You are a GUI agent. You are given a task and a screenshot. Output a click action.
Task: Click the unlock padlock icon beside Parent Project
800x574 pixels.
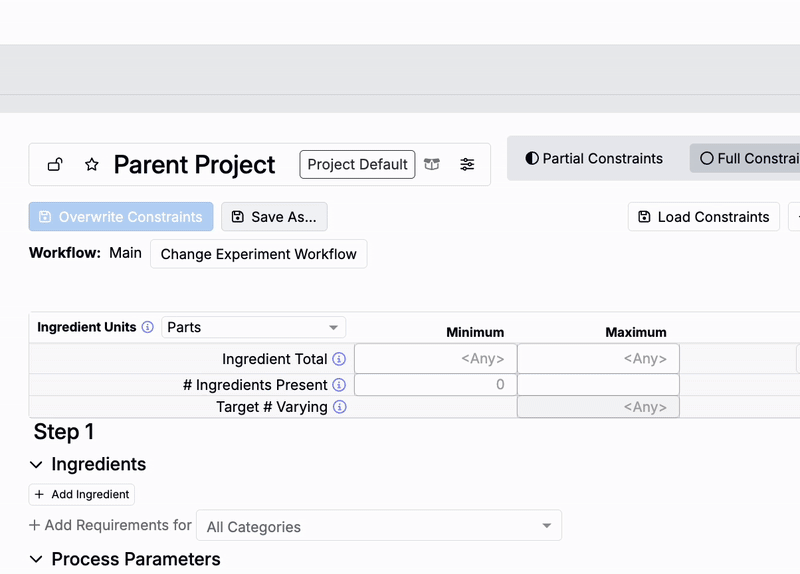(x=56, y=165)
